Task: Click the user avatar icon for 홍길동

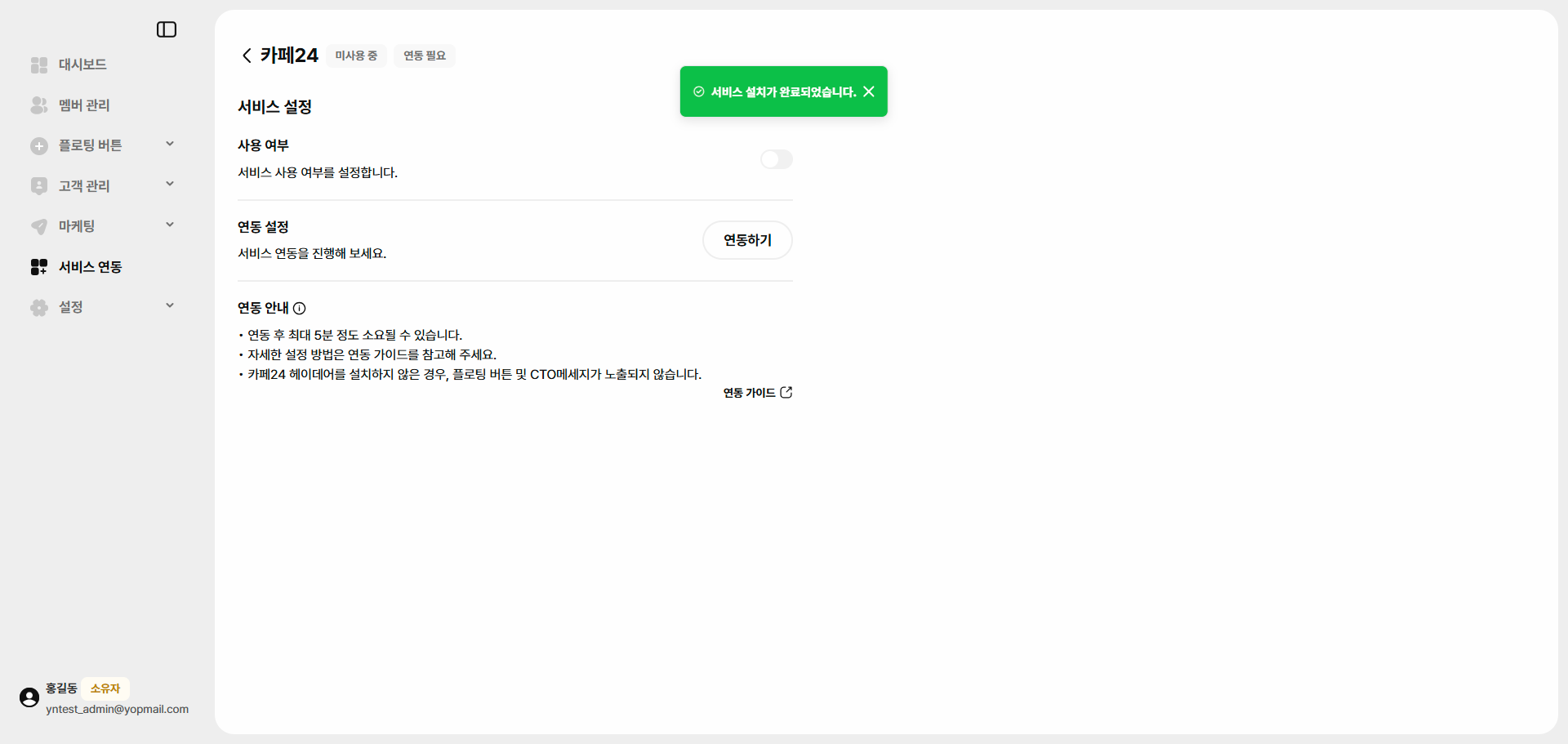Action: [29, 697]
